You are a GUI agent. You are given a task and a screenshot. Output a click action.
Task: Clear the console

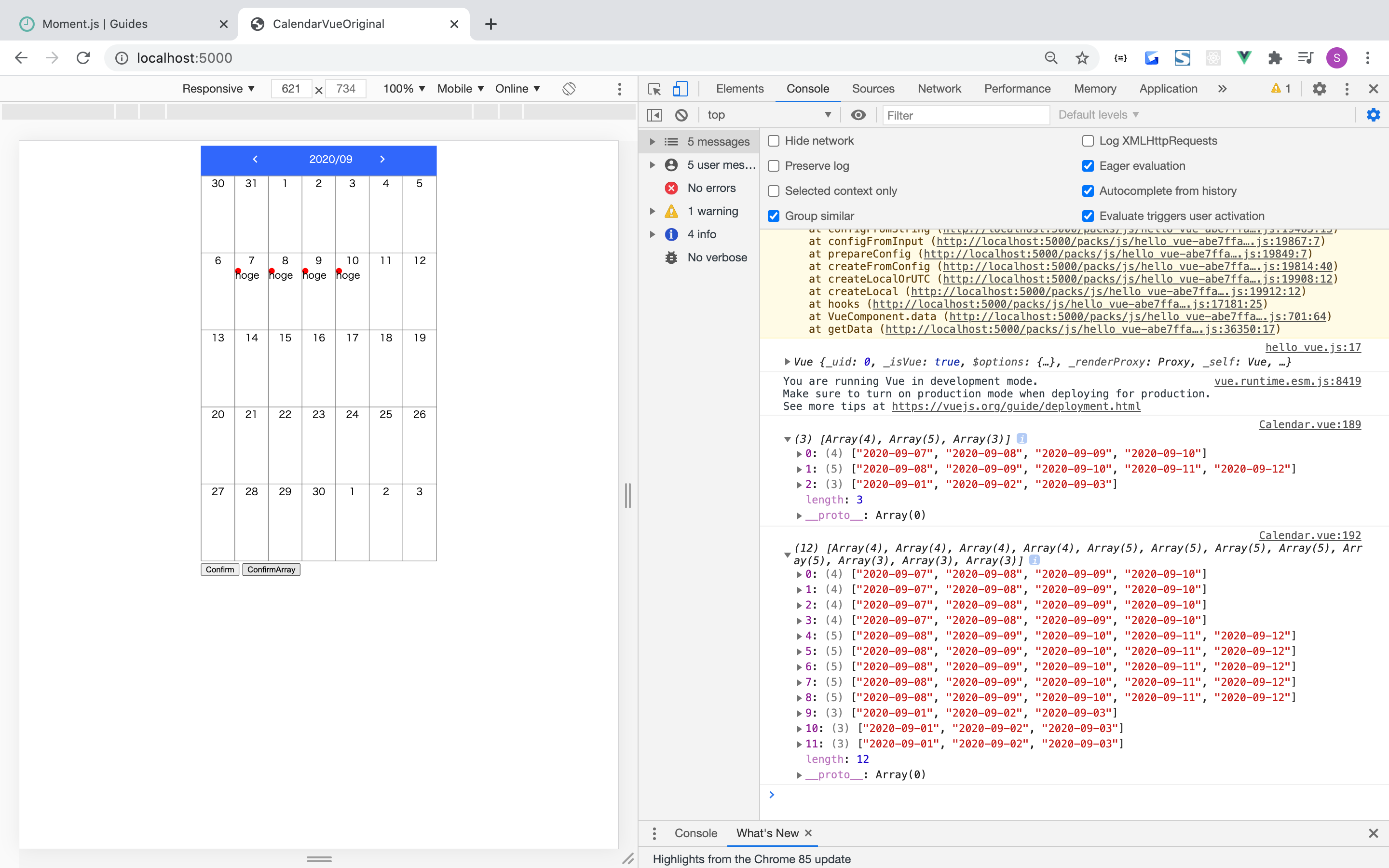pyautogui.click(x=681, y=115)
